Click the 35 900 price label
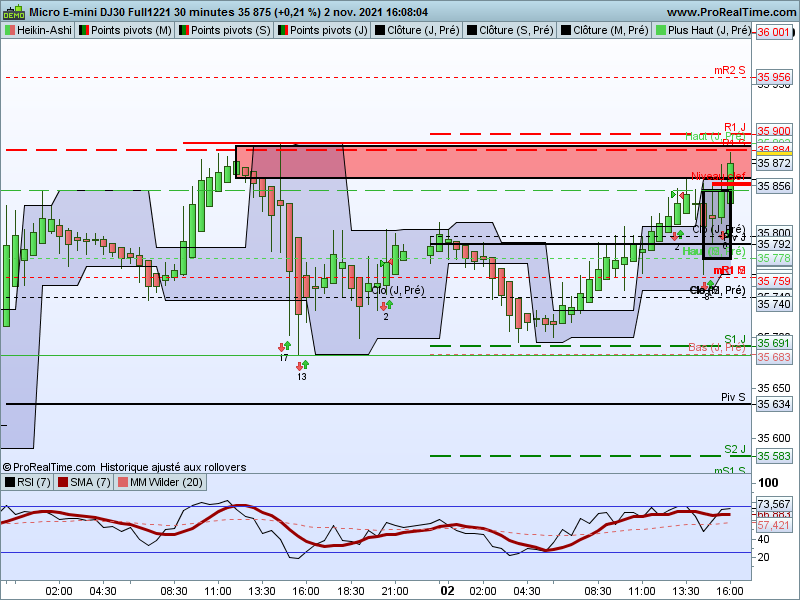Screen dimensions: 800x600 [x=773, y=131]
